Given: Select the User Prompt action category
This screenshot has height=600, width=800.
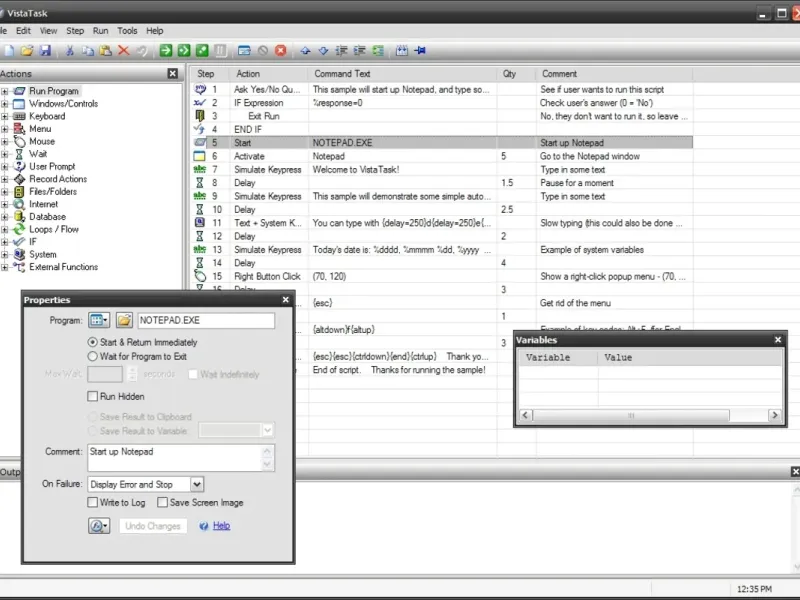Looking at the screenshot, I should point(52,166).
